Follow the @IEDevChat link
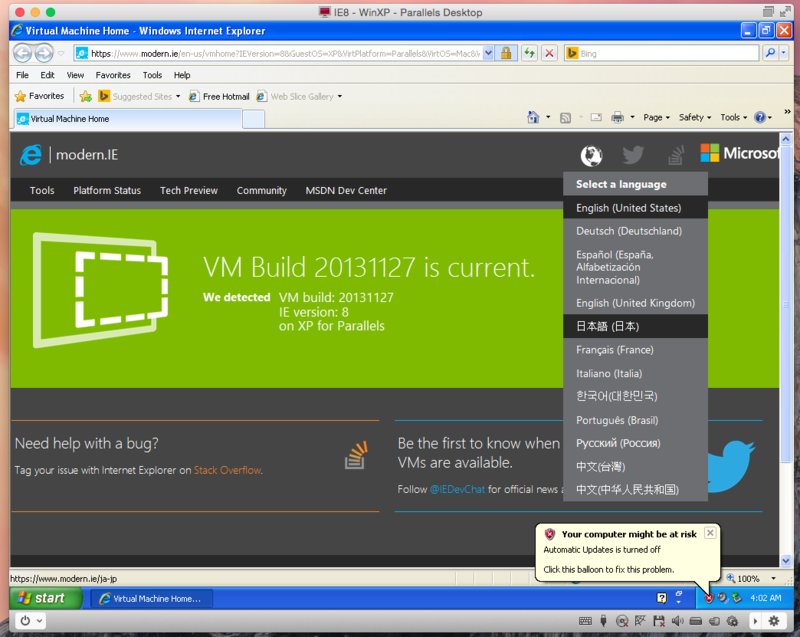 tap(457, 489)
